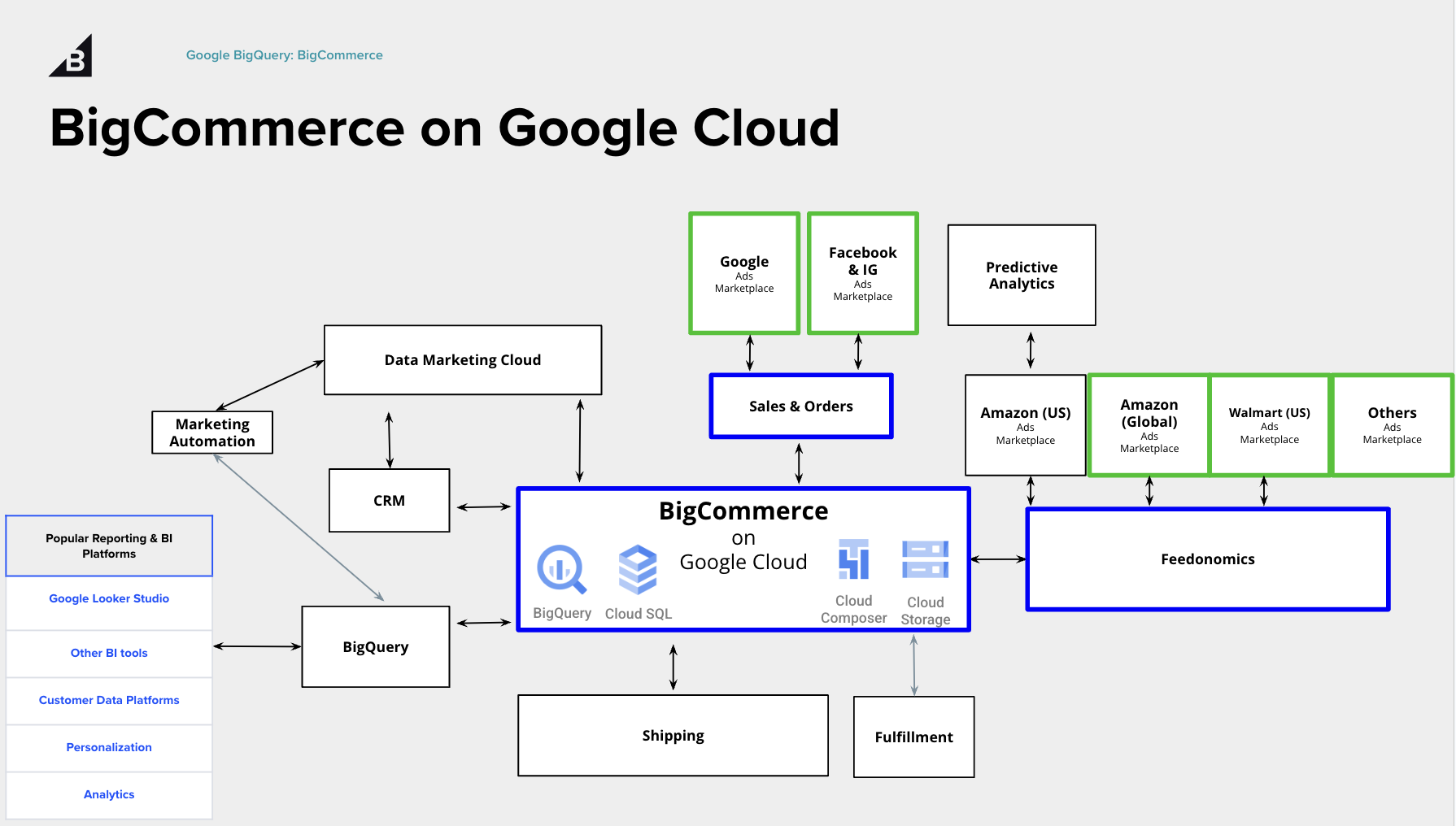The width and height of the screenshot is (1456, 826).
Task: Select the Shipping box
Action: (x=674, y=736)
